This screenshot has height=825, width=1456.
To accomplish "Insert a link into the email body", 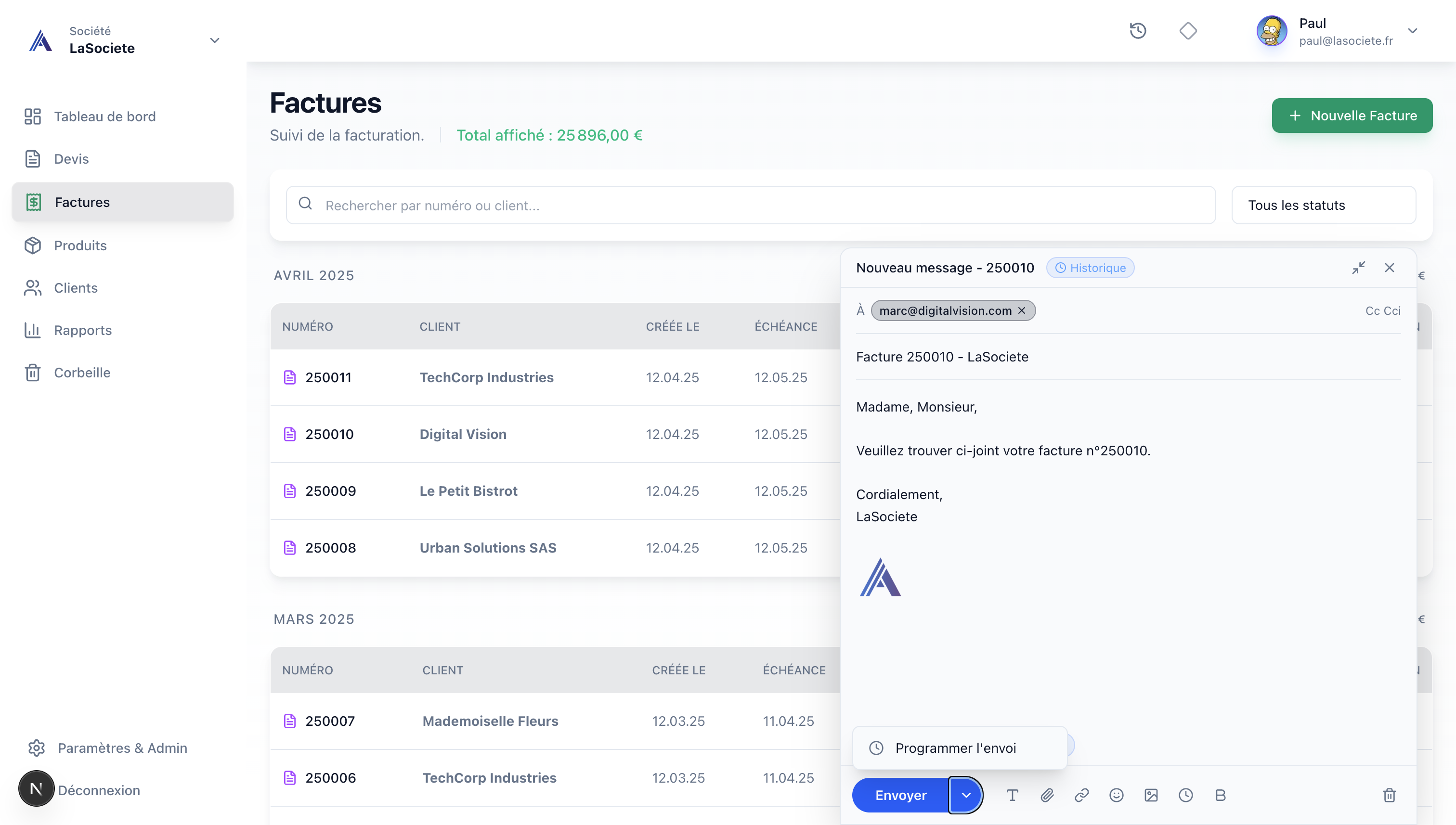I will coord(1081,795).
